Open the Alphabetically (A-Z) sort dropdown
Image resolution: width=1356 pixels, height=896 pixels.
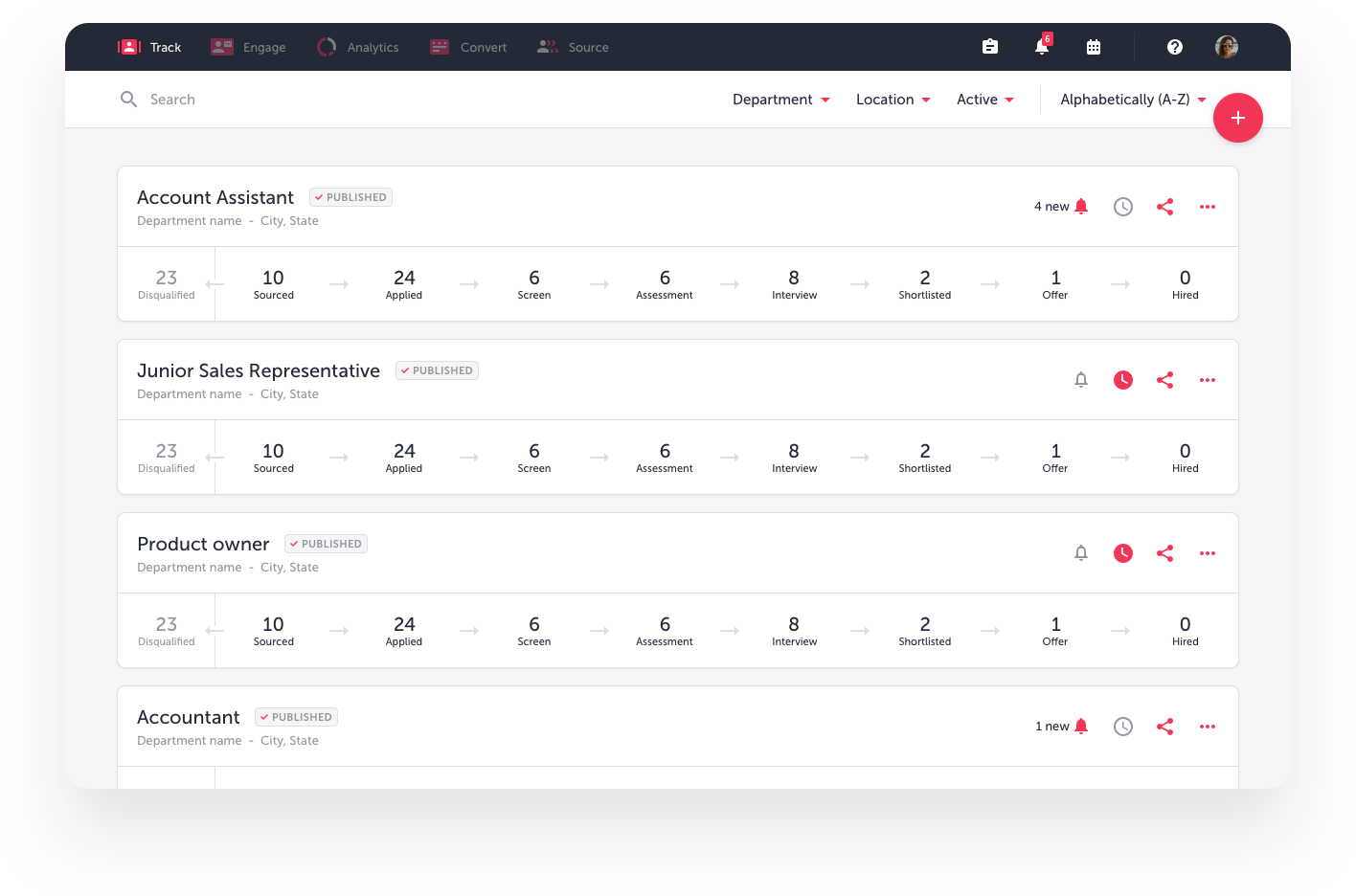pos(1133,100)
